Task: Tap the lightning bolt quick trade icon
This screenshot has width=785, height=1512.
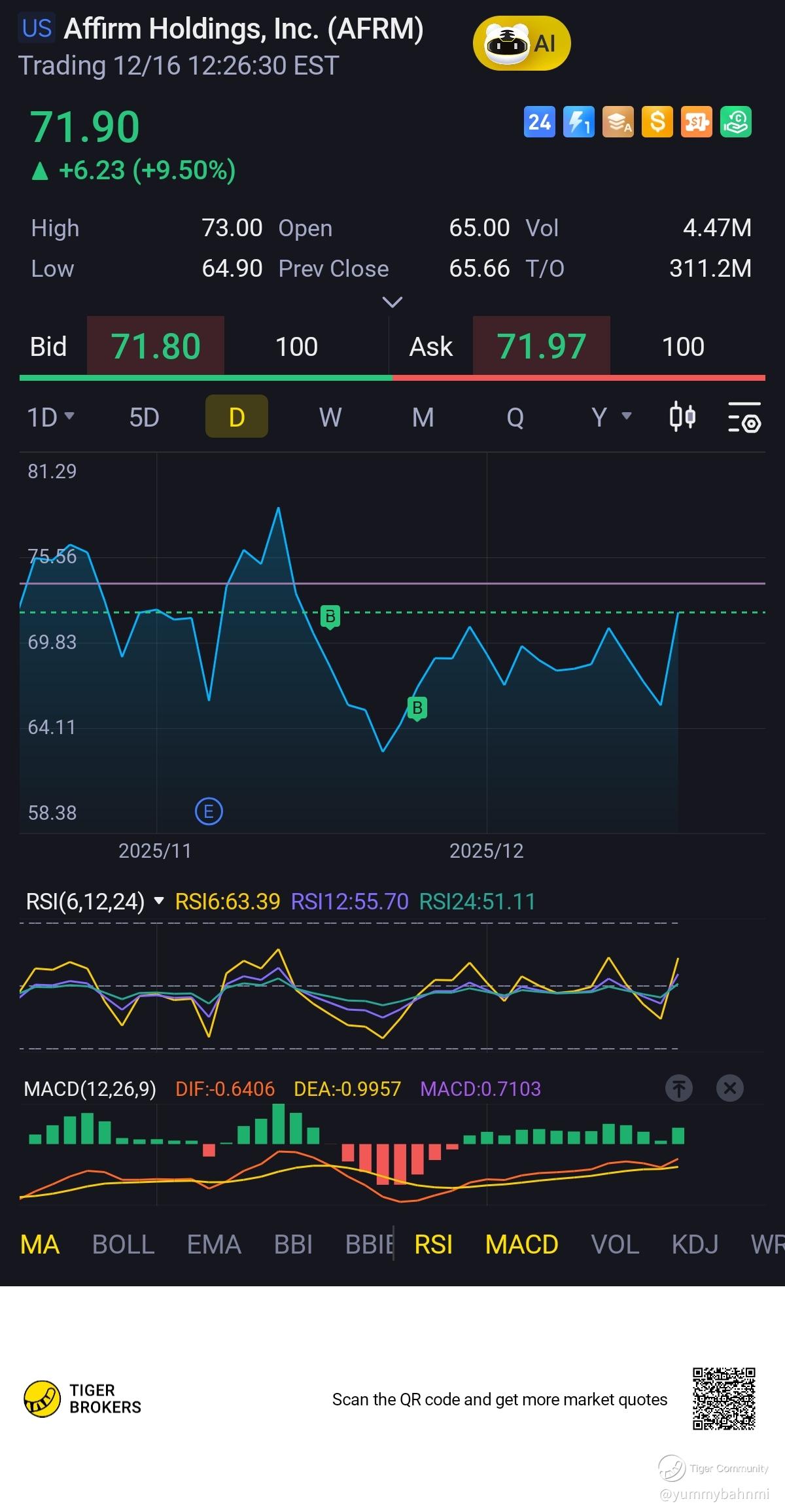Action: click(x=578, y=122)
